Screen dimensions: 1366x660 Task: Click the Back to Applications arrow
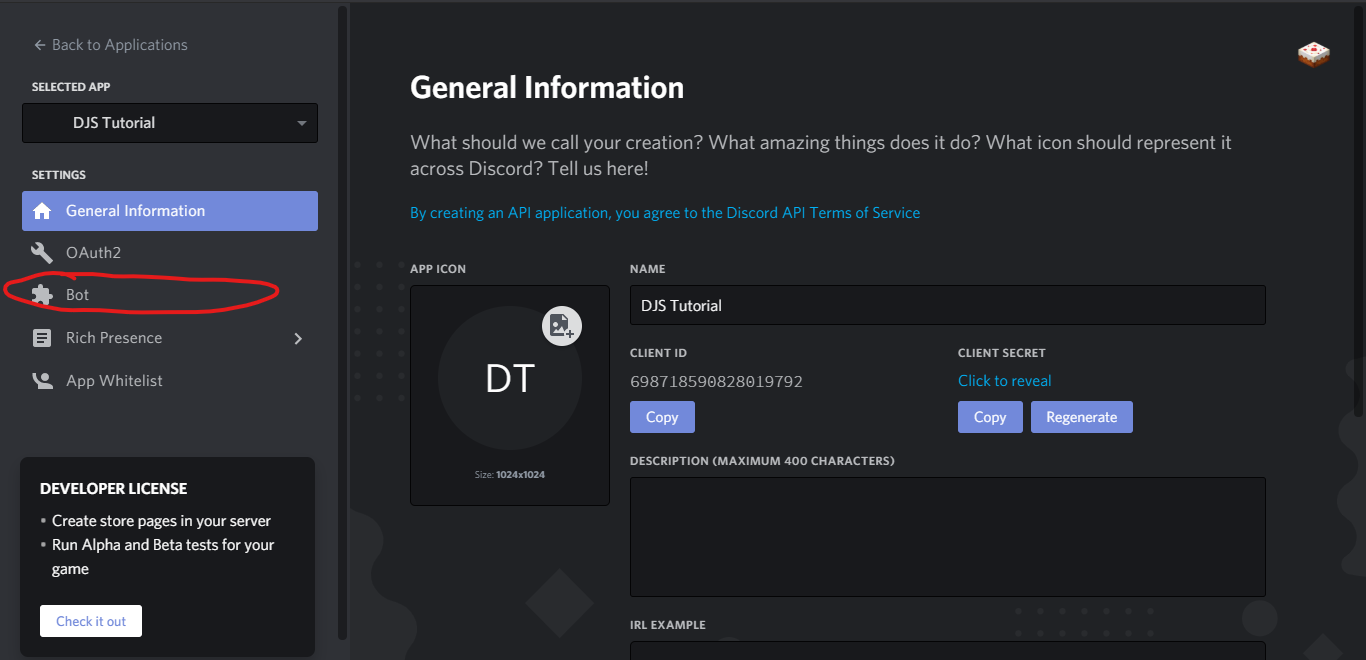click(x=40, y=45)
